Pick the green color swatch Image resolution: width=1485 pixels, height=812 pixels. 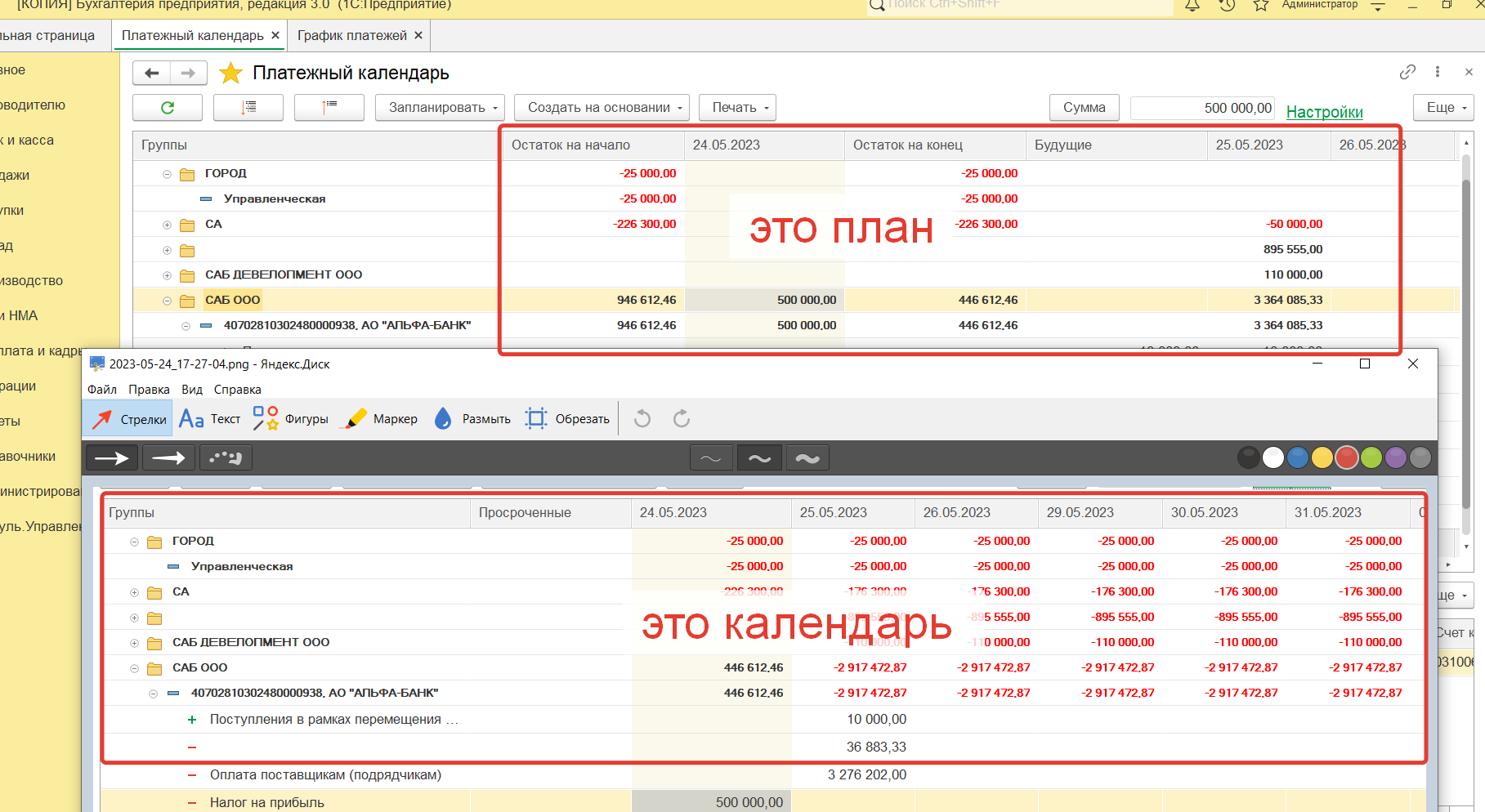point(1371,457)
